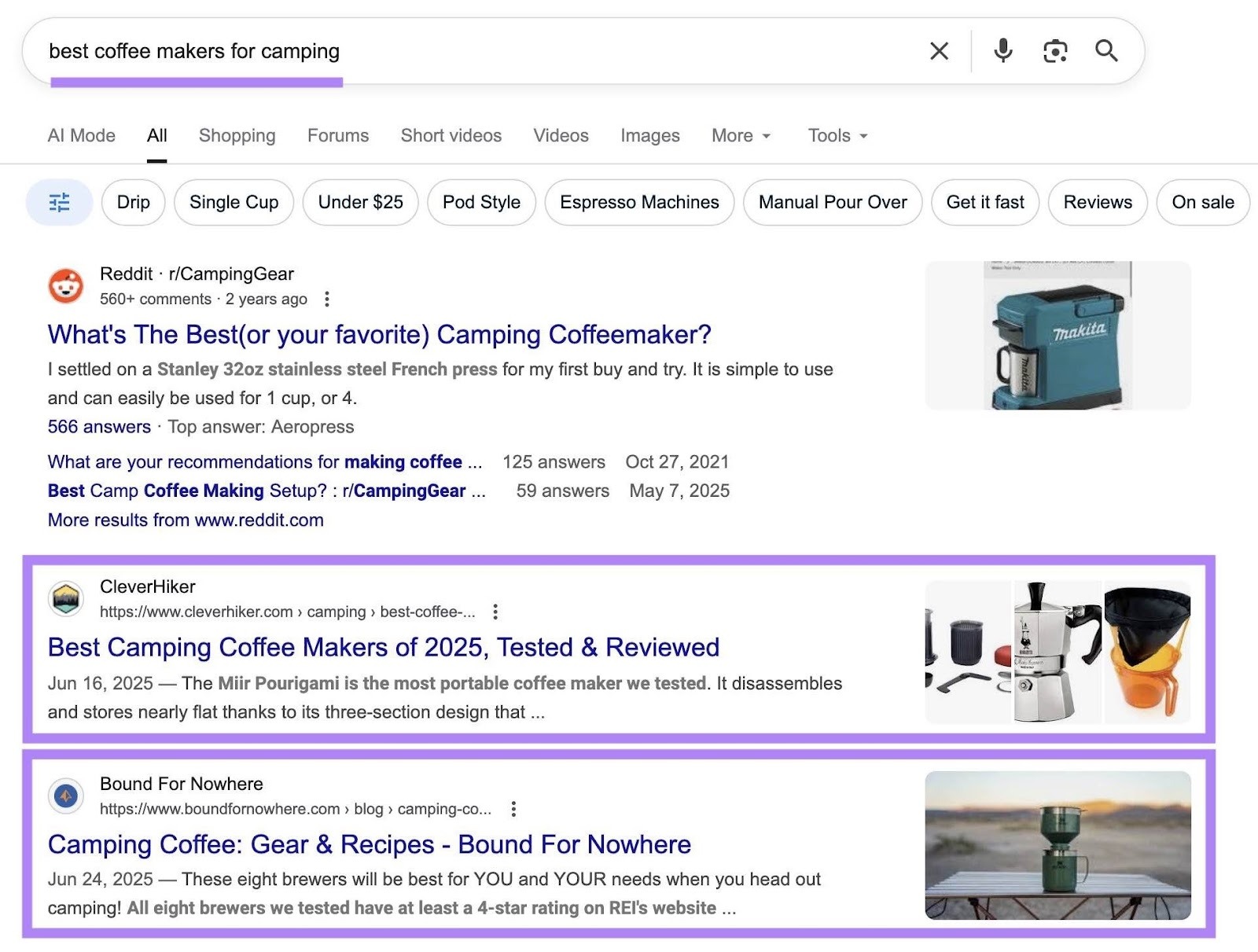Open the all-filters sliders control
This screenshot has height=952, width=1258.
[59, 202]
